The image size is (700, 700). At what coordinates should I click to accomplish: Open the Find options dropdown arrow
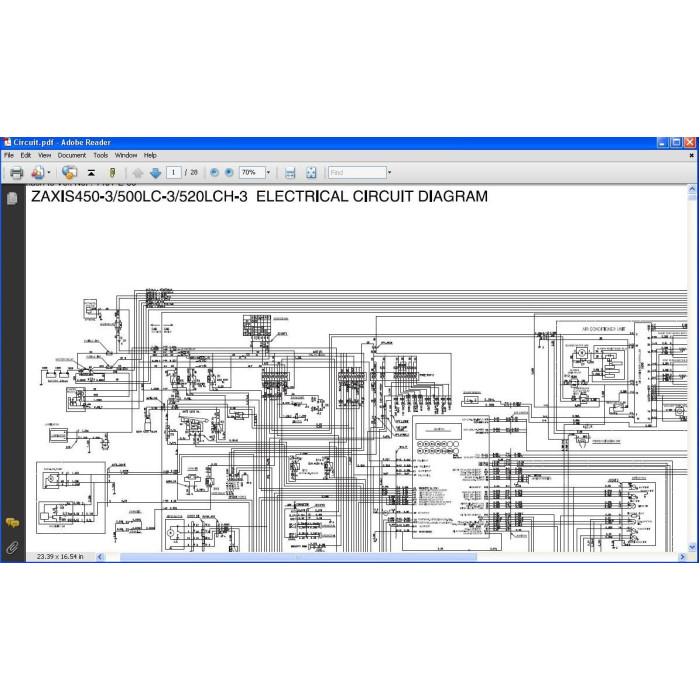point(389,172)
